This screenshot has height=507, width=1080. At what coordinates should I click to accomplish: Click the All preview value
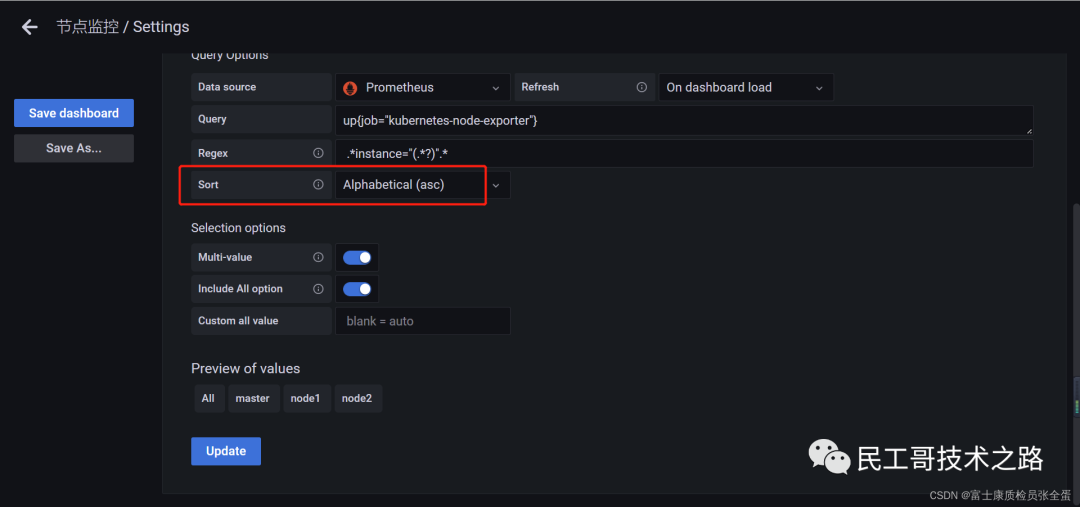click(209, 398)
